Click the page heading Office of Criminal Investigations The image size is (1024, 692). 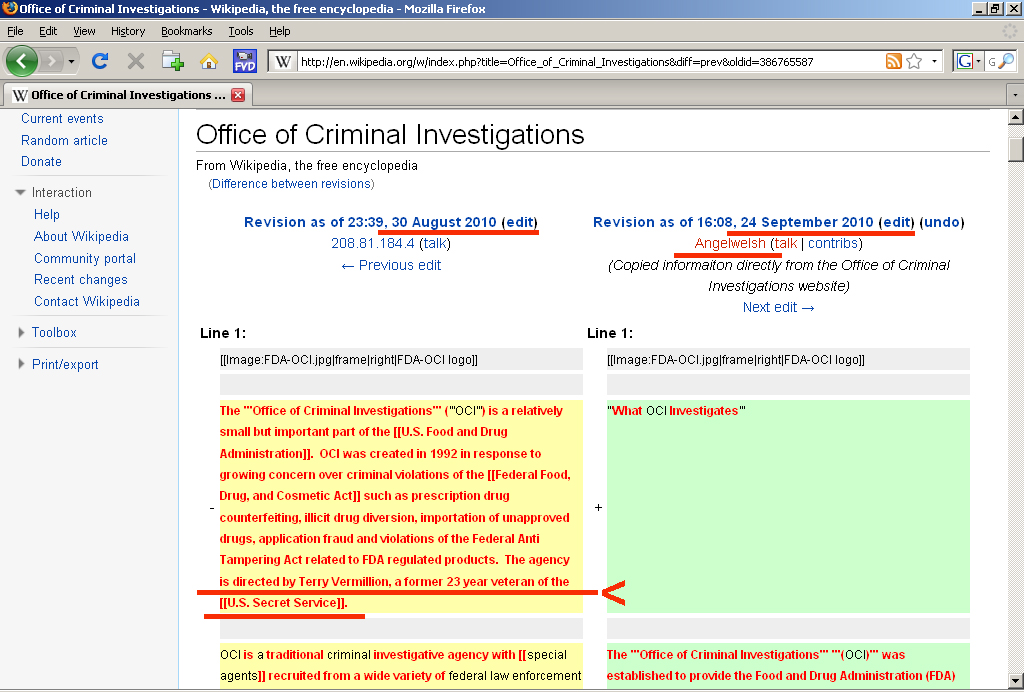pyautogui.click(x=390, y=134)
